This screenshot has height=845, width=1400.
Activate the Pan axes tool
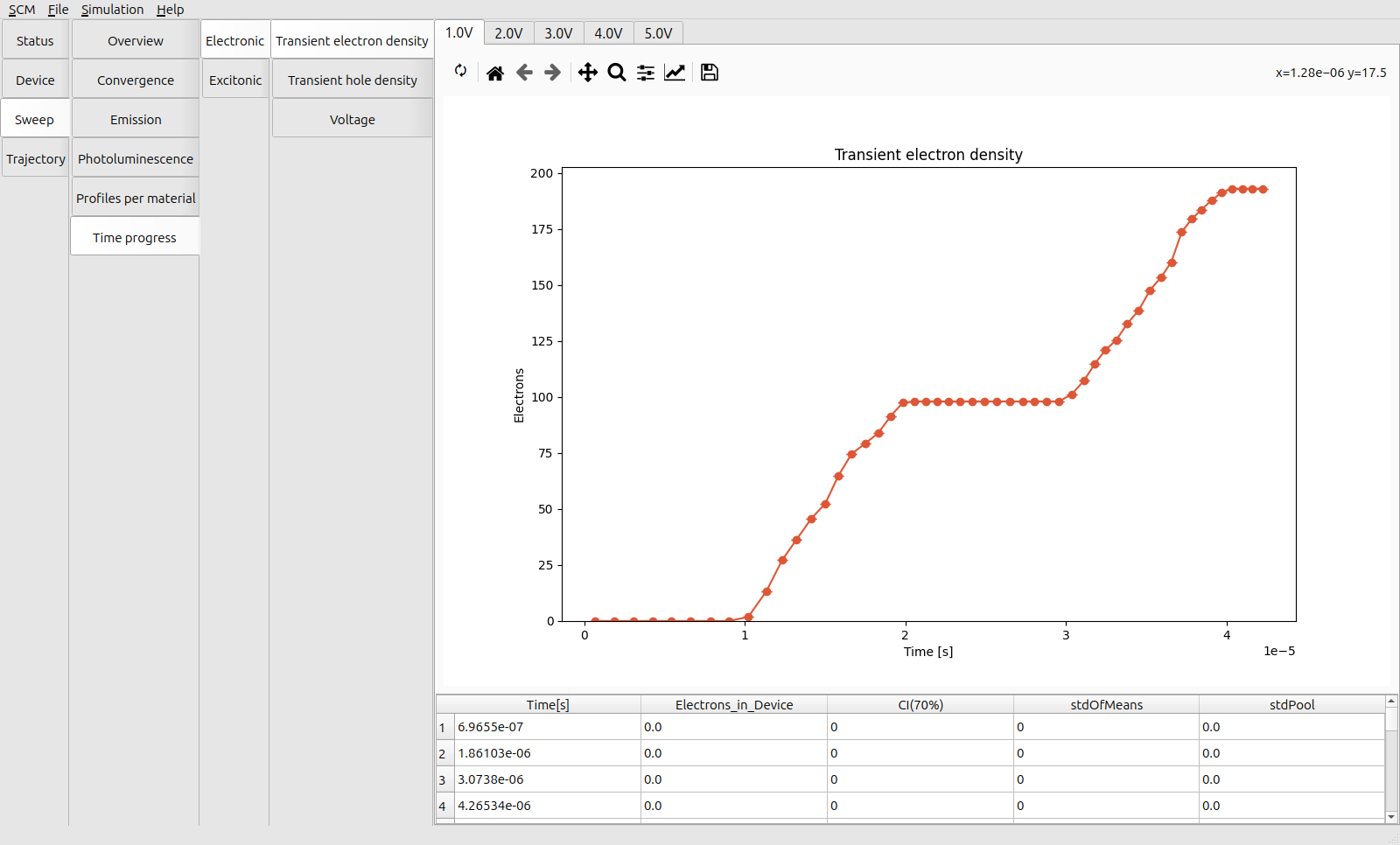(588, 73)
